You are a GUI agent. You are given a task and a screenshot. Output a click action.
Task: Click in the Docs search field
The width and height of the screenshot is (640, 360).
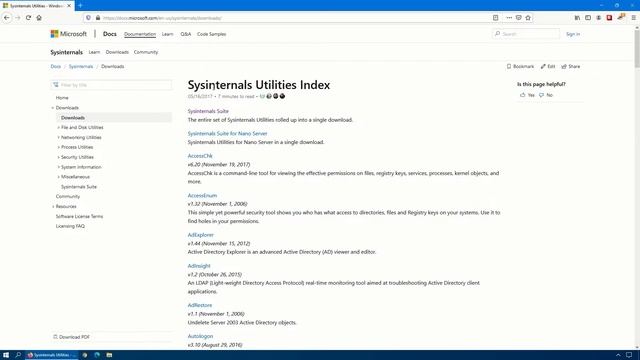click(x=526, y=34)
